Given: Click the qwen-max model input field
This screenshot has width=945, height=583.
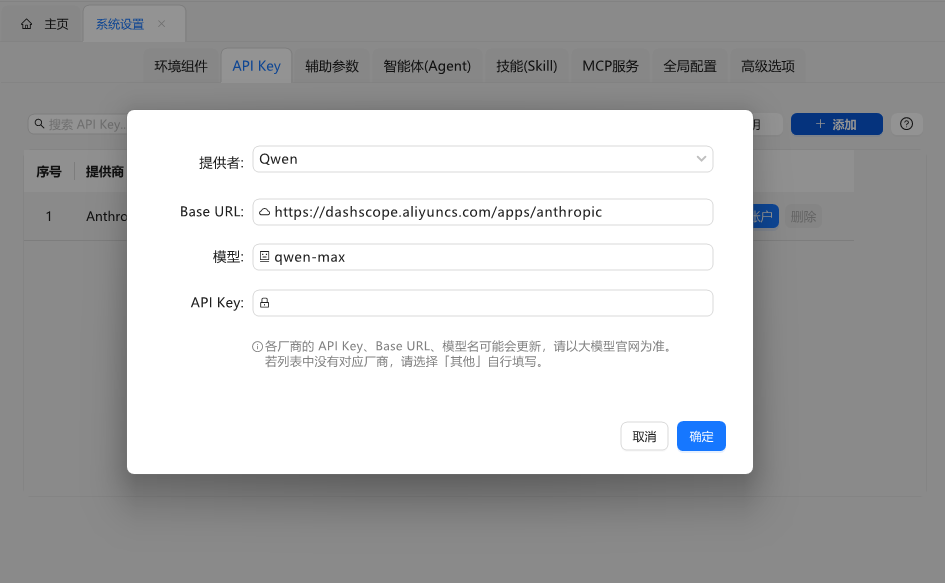Looking at the screenshot, I should click(x=490, y=257).
